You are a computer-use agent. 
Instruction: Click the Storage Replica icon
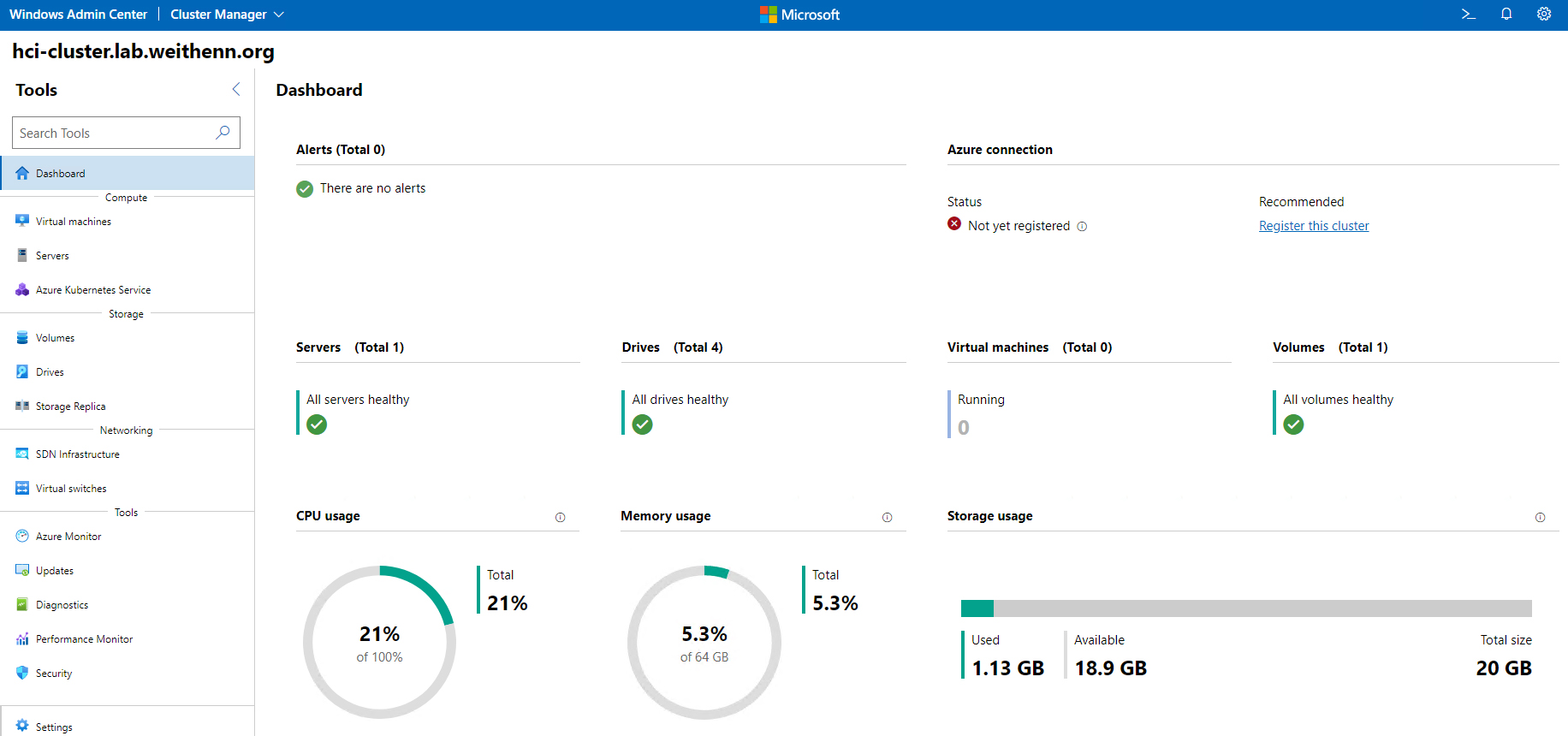[x=22, y=406]
